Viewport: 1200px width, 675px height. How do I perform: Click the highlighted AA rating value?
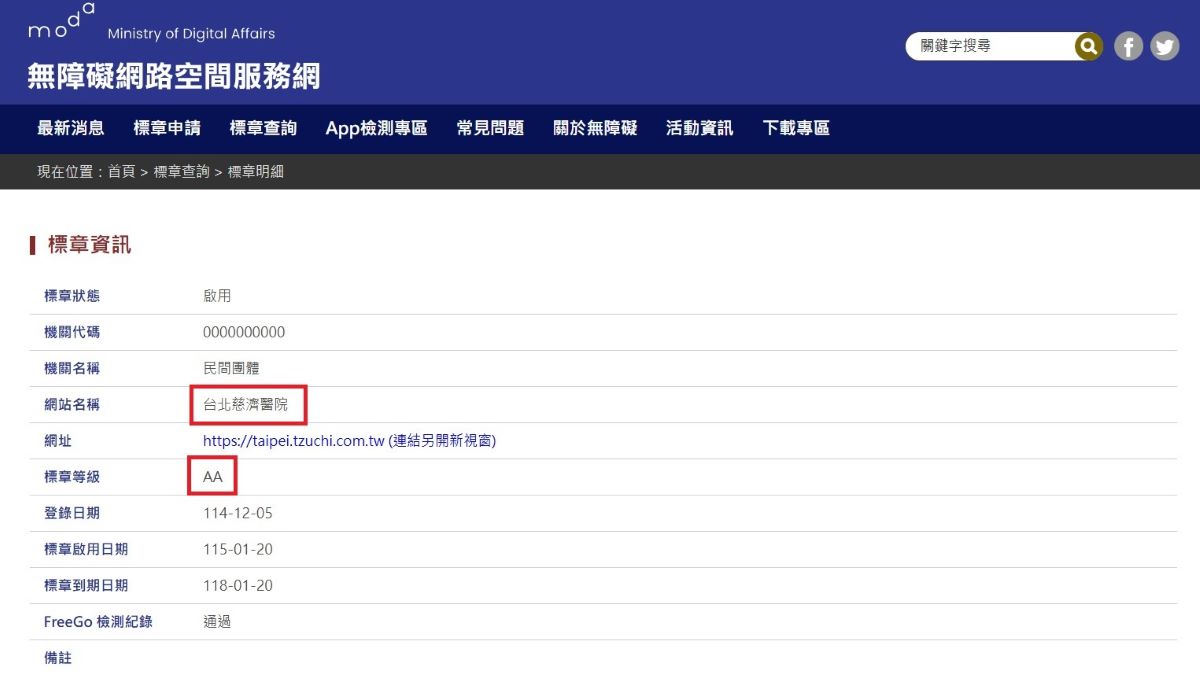point(210,476)
